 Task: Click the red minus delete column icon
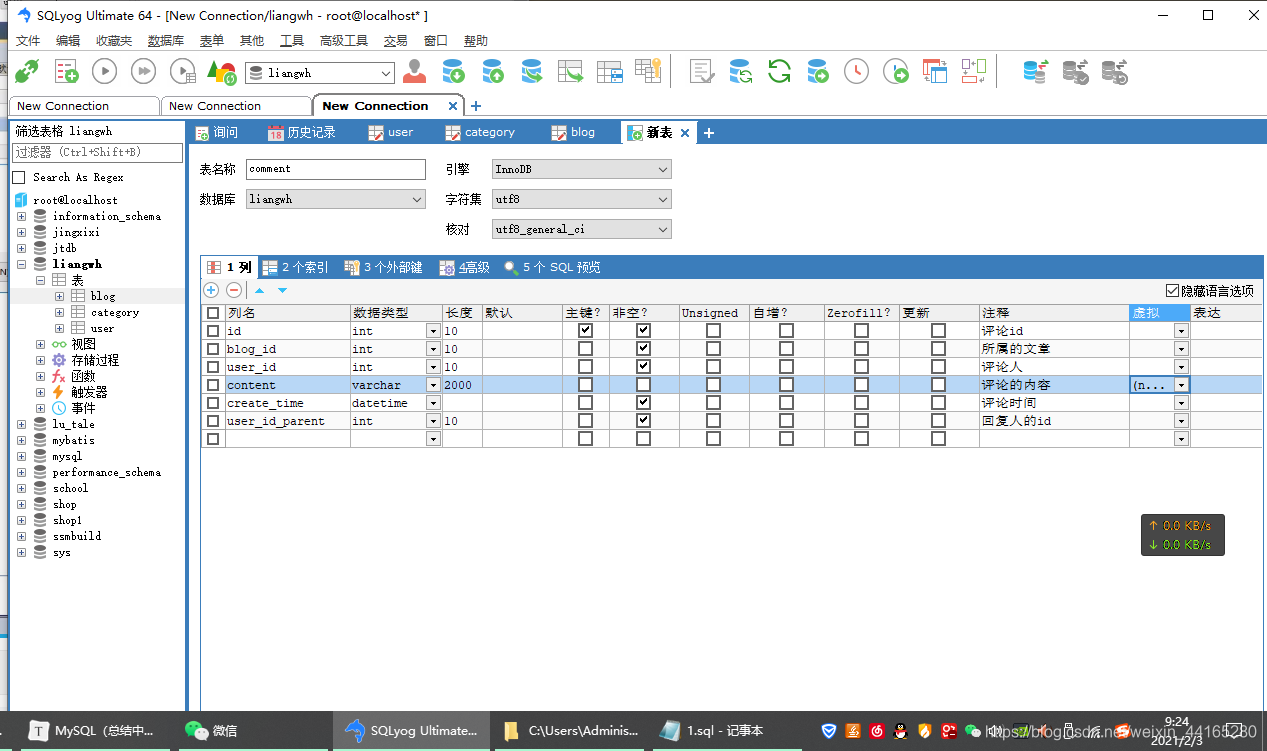(234, 290)
